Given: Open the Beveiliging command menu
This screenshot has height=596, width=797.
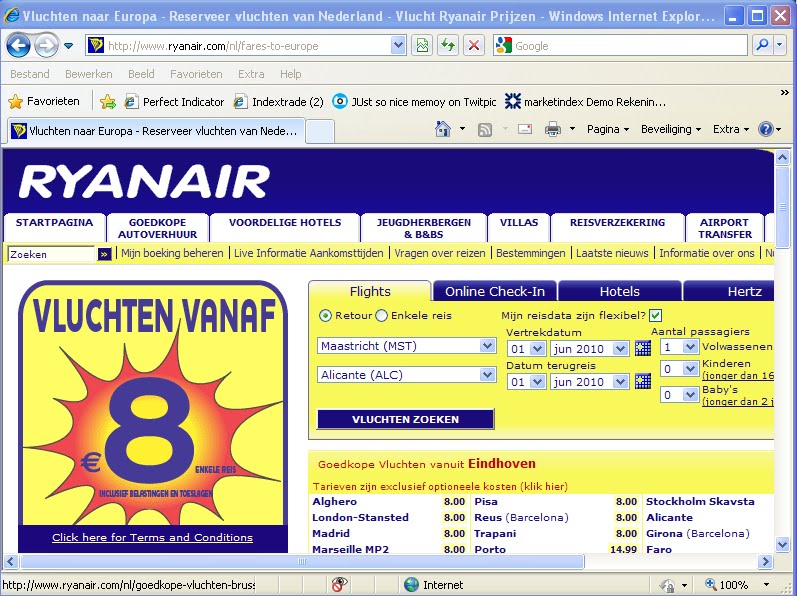Looking at the screenshot, I should pos(671,130).
